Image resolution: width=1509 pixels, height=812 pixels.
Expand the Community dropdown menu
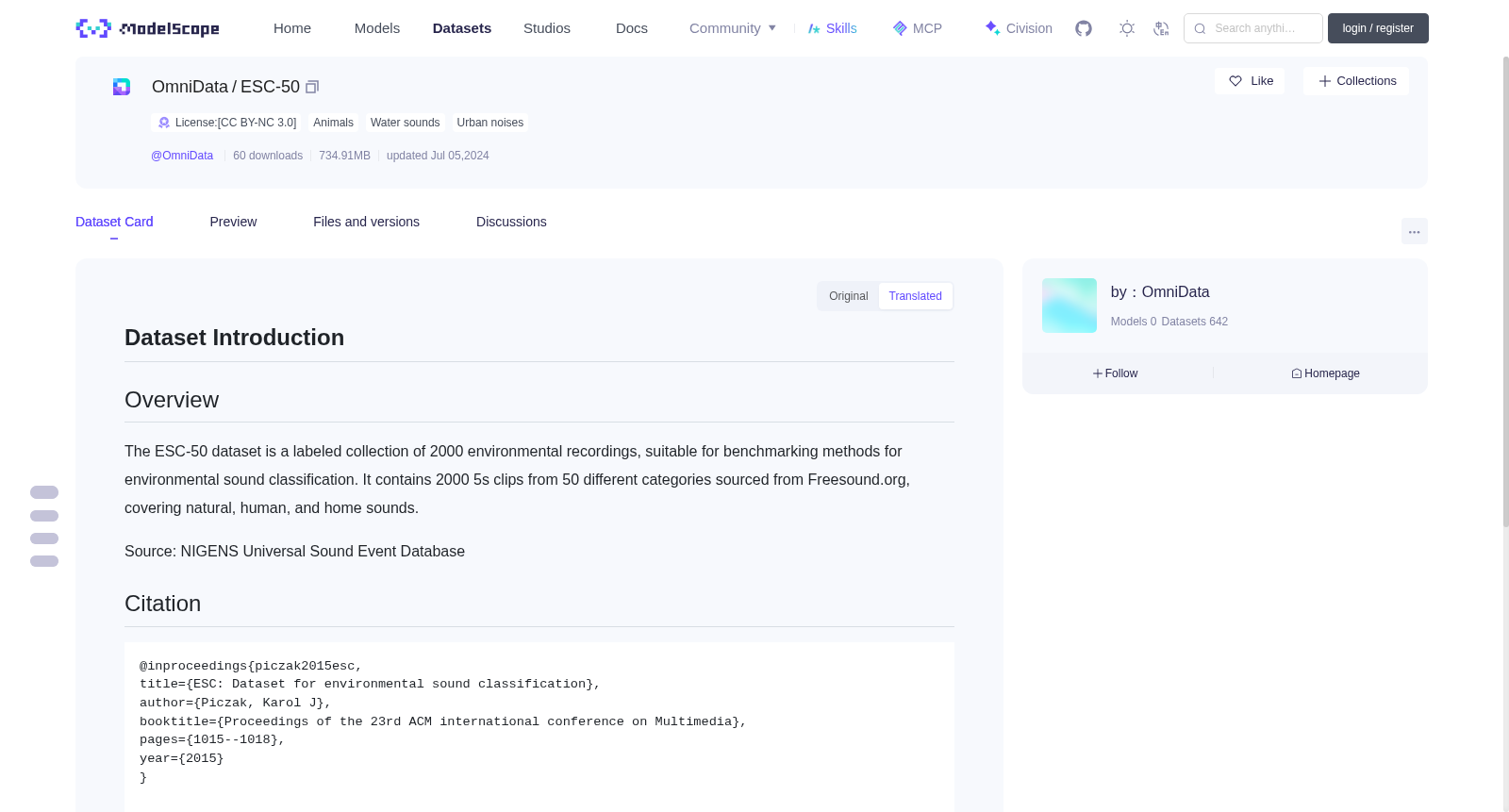[x=733, y=28]
